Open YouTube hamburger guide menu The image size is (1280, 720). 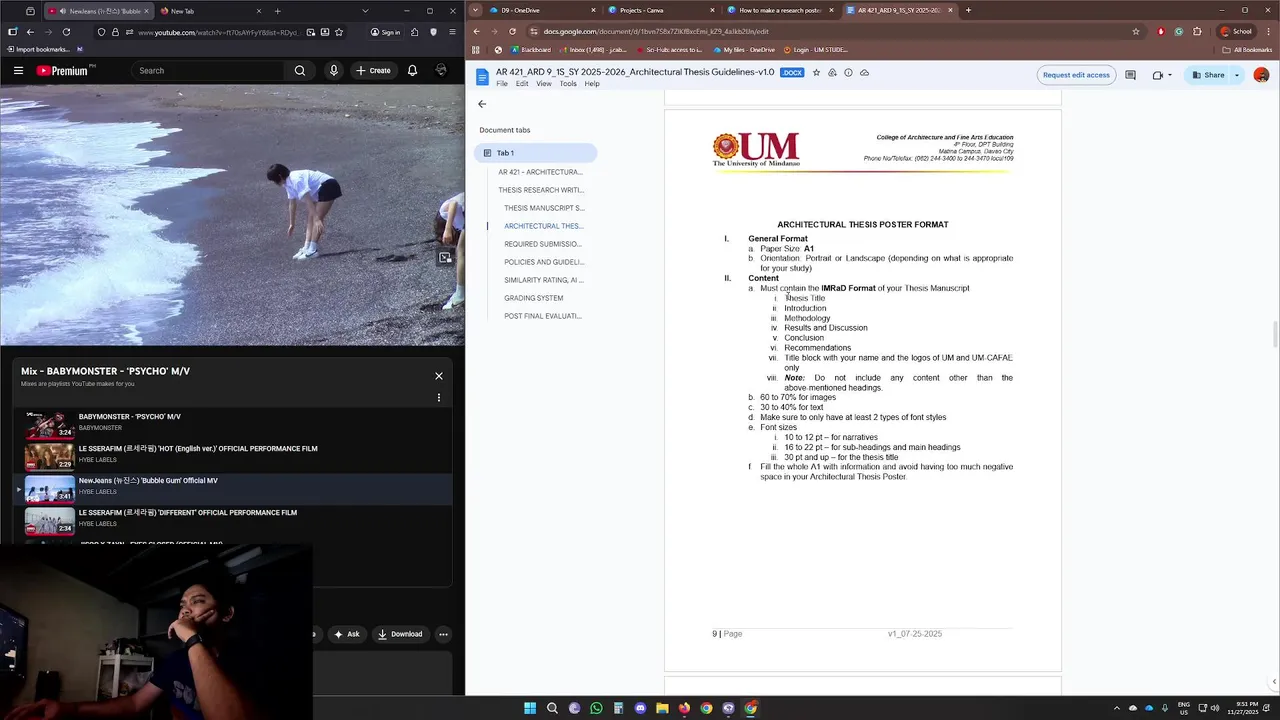click(18, 71)
